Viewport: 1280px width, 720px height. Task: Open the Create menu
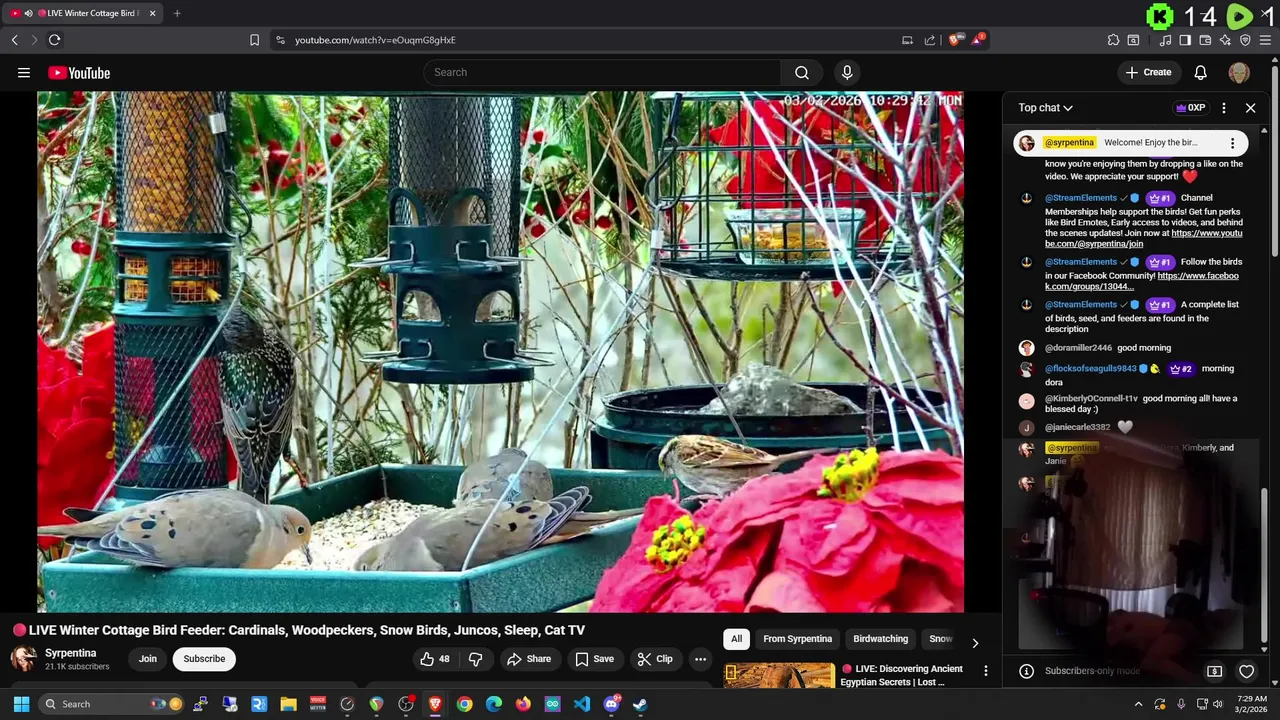pyautogui.click(x=1148, y=73)
